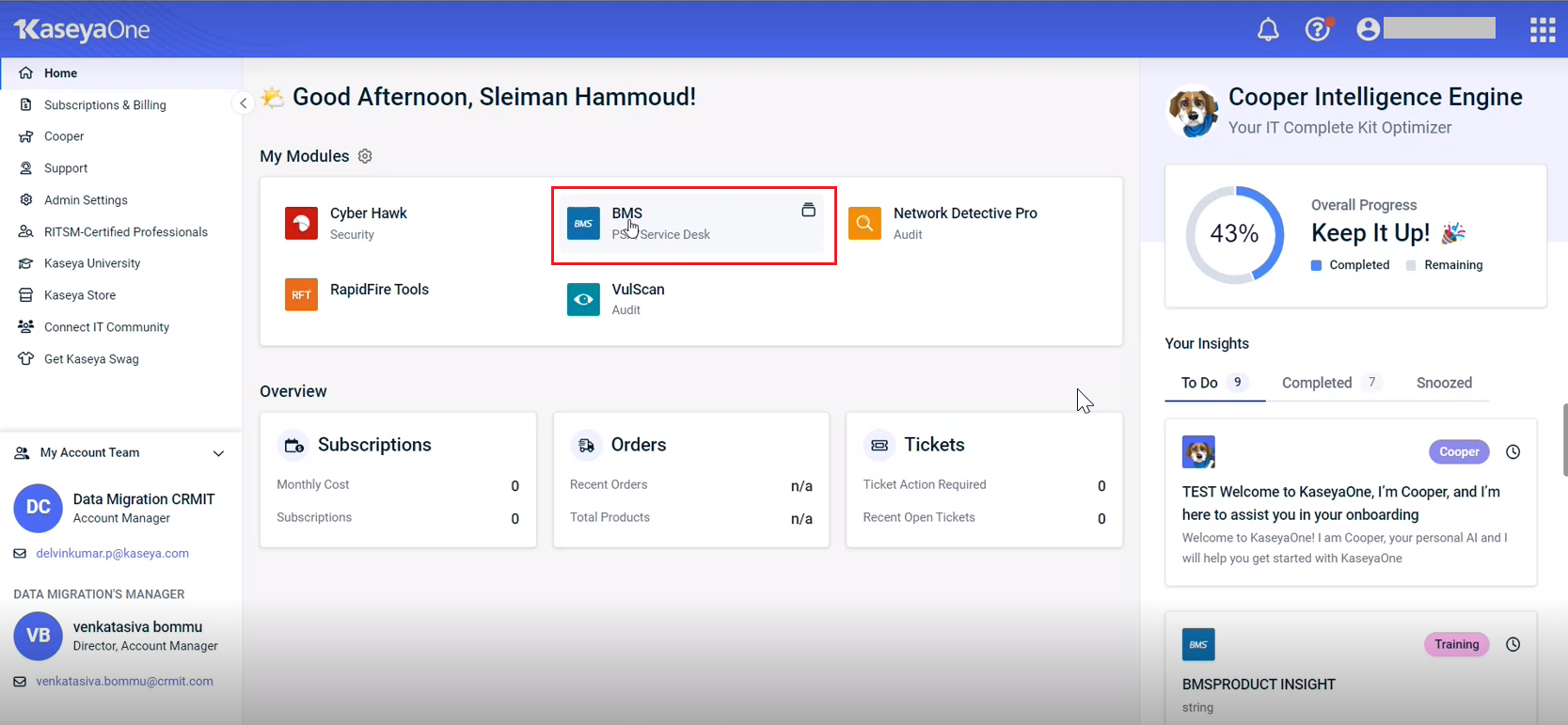The image size is (1568, 725).
Task: Go to Home in sidebar
Action: 120,73
